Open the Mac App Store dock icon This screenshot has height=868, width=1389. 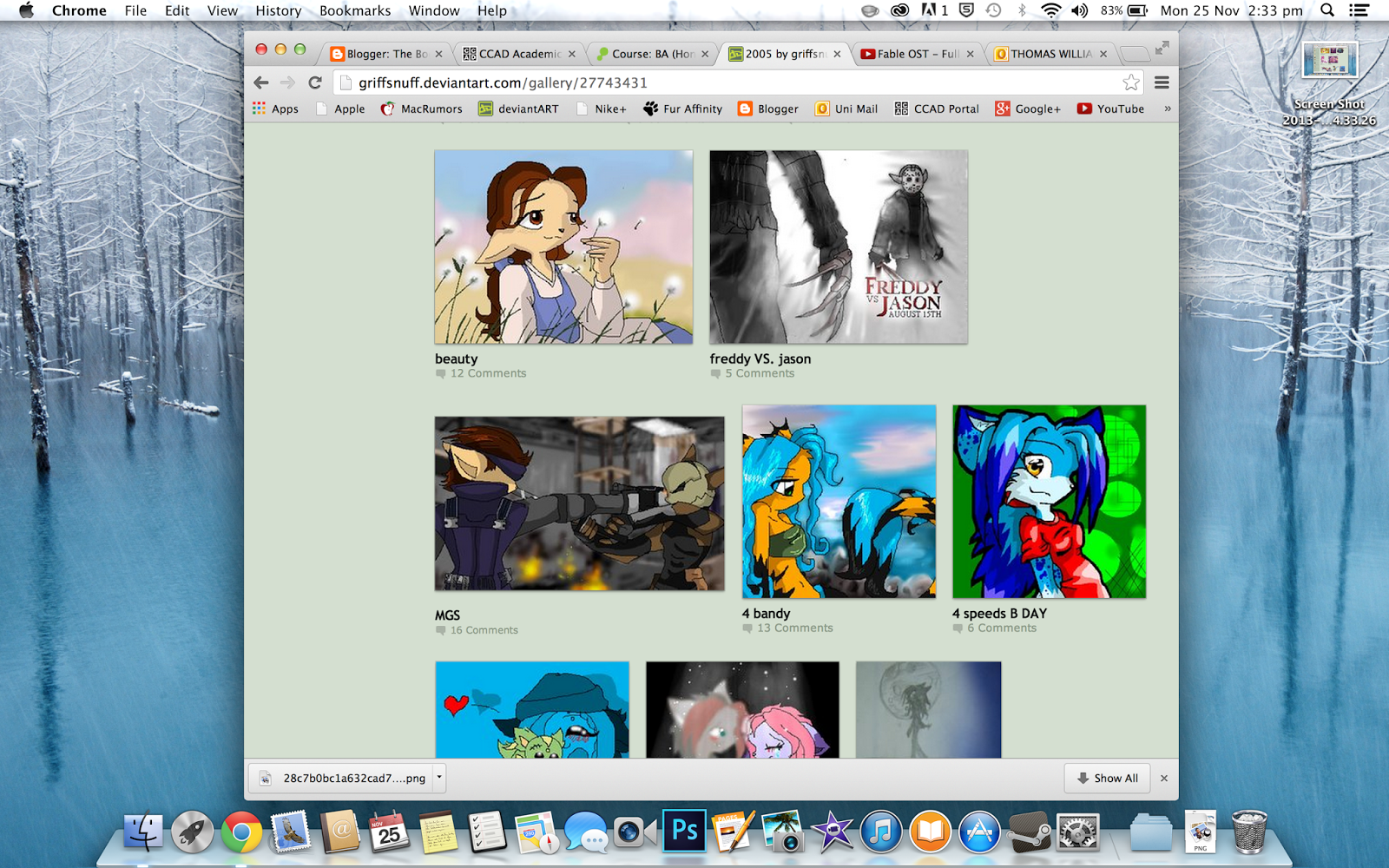pyautogui.click(x=979, y=832)
